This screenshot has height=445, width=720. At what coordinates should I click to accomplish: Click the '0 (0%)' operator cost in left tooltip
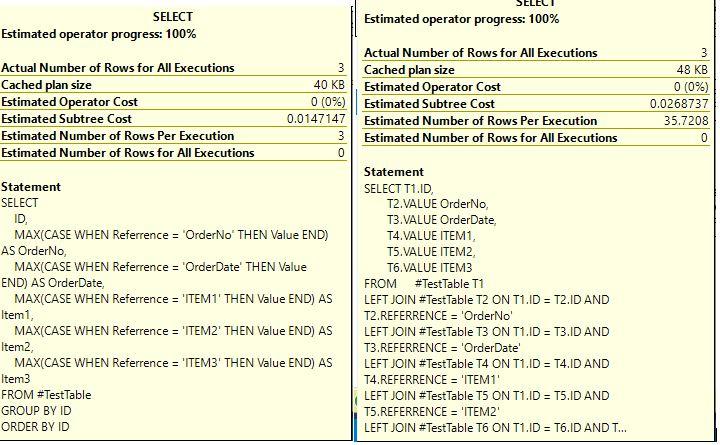coord(328,102)
